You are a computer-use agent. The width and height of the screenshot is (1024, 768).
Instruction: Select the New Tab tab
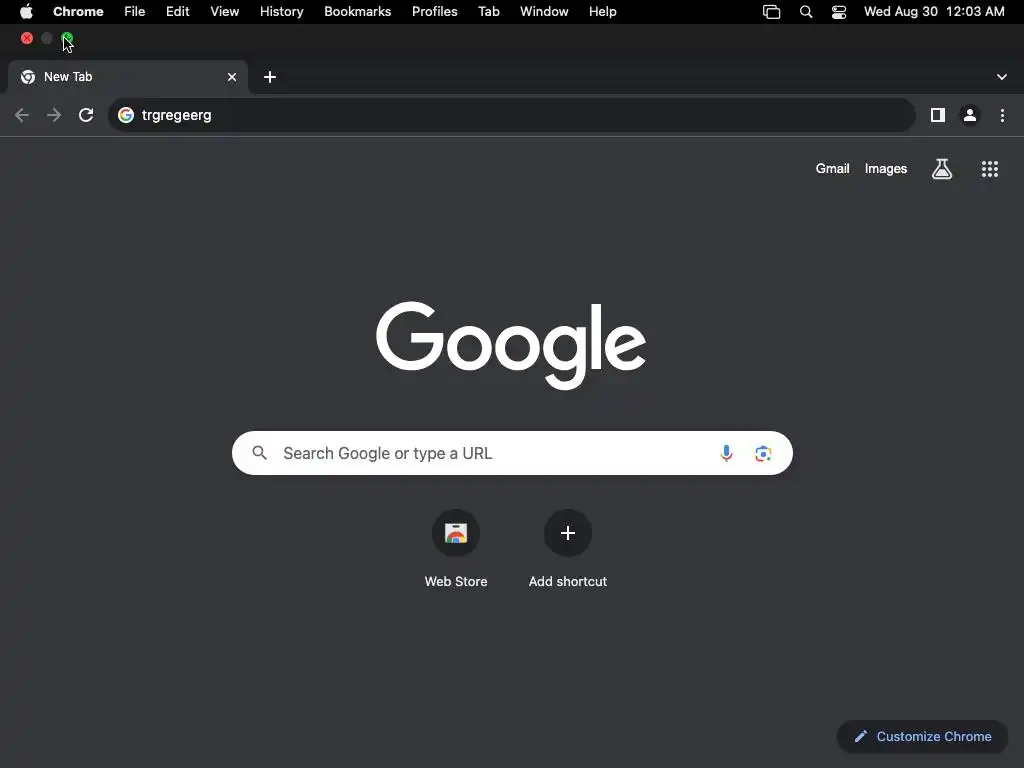click(x=128, y=77)
